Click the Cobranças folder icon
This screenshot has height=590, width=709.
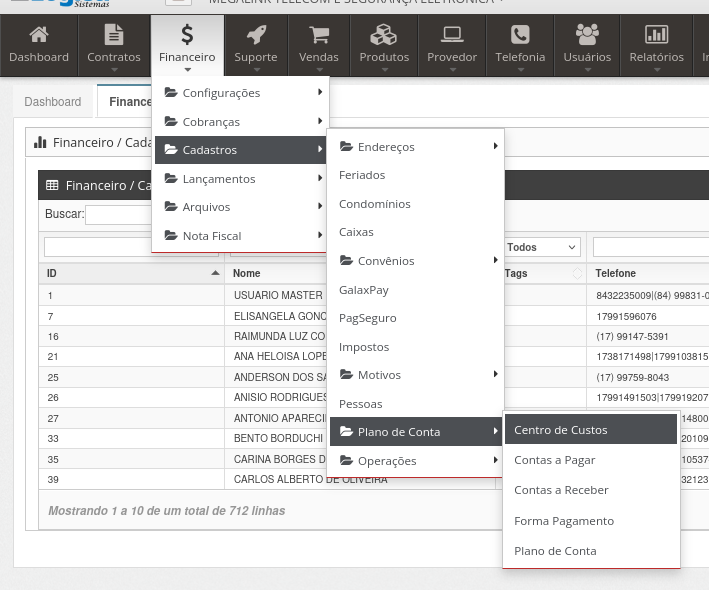tap(171, 121)
